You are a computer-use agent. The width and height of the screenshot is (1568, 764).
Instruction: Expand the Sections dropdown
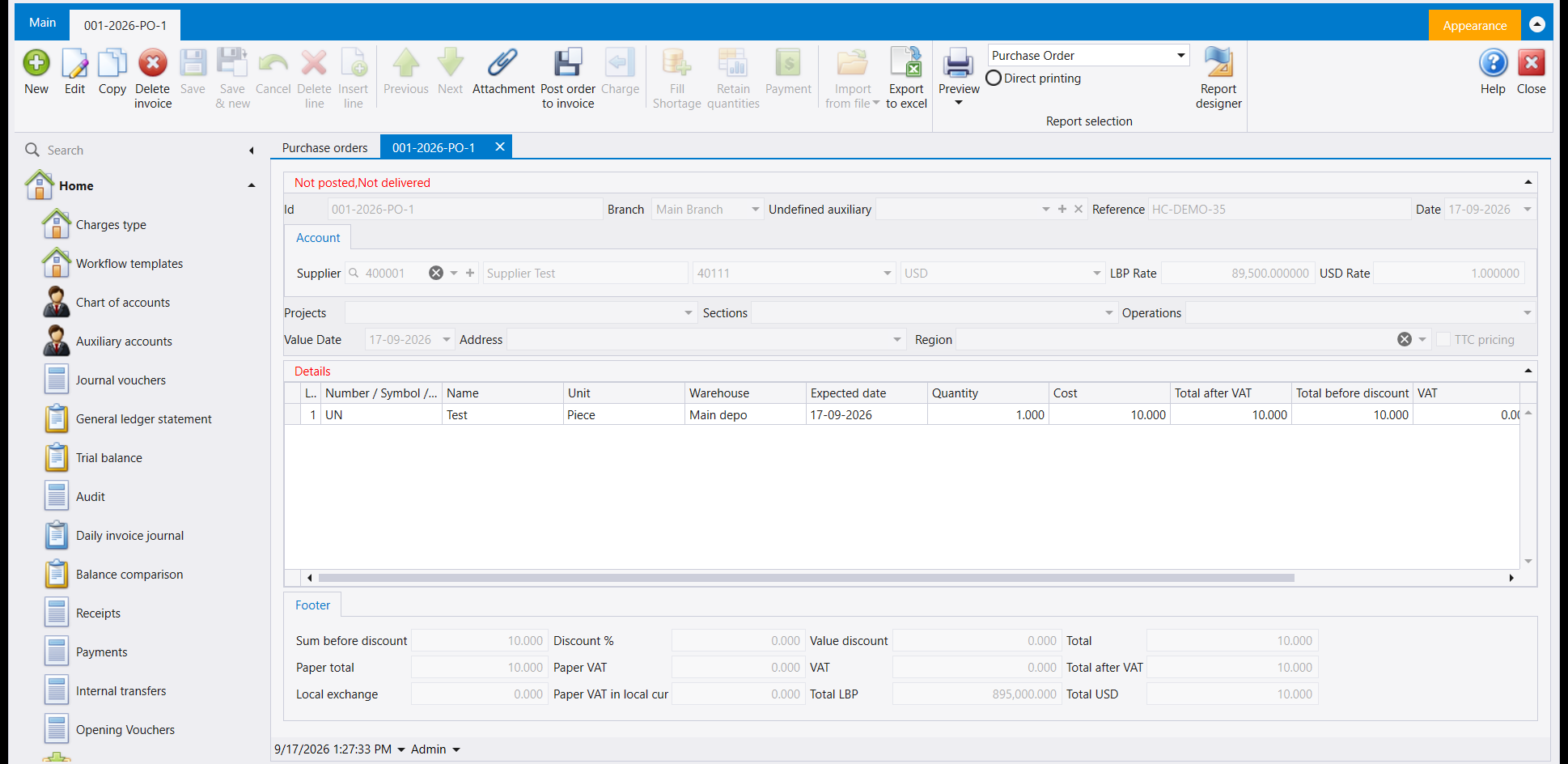1109,313
